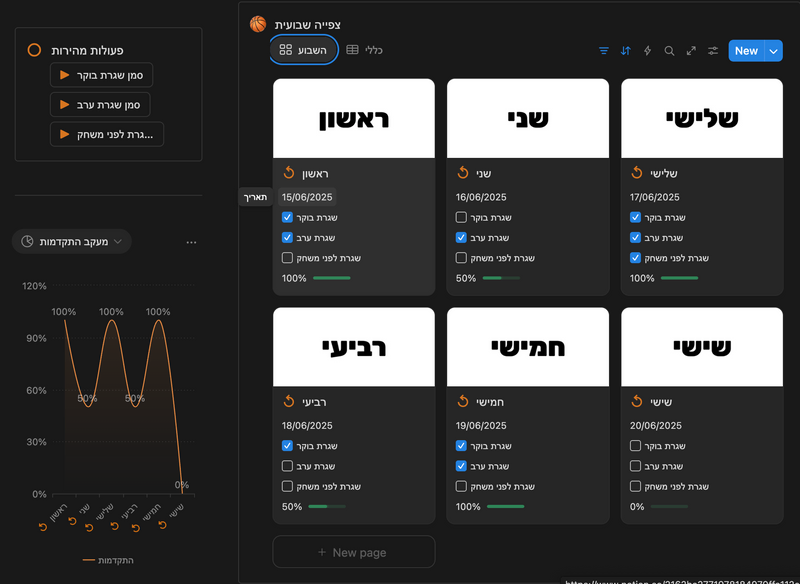Uncheck שגרת בוקר on the ראשון card

pos(287,217)
